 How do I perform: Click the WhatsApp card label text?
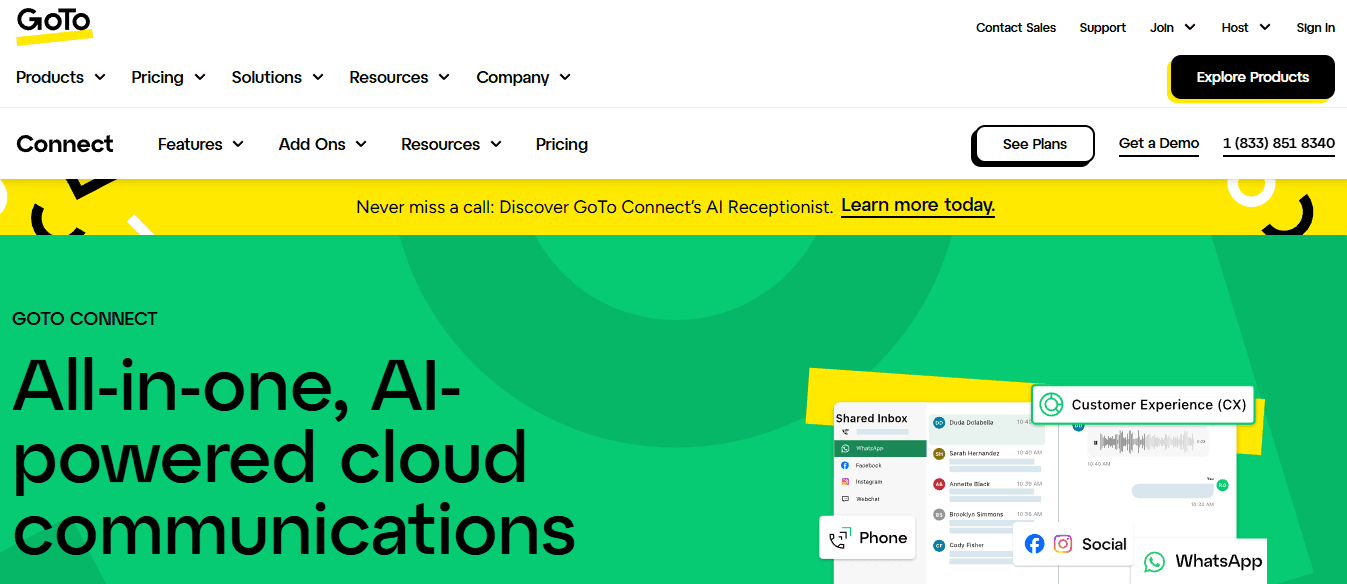point(1219,562)
